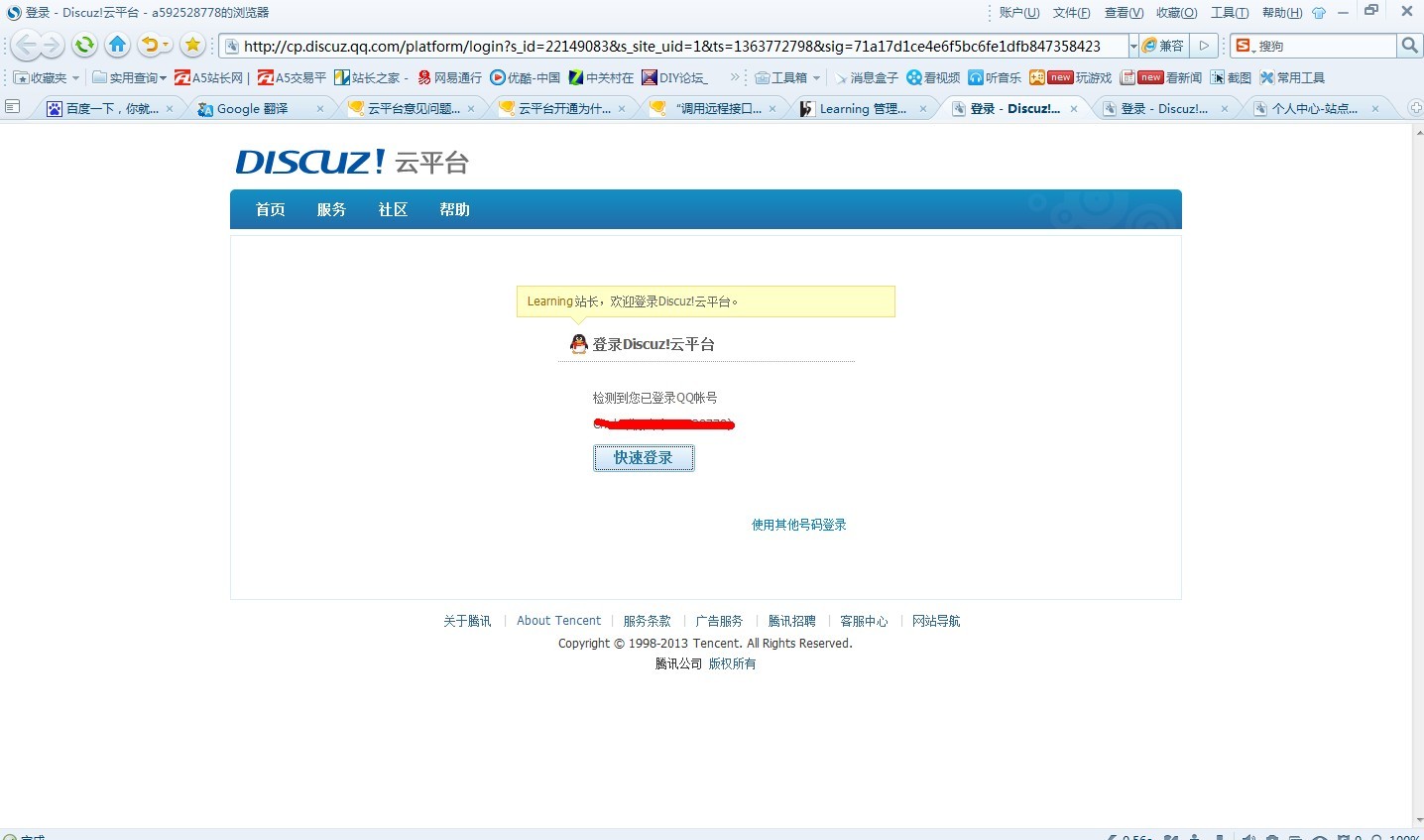Image resolution: width=1424 pixels, height=840 pixels.
Task: Add a new tab with plus button
Action: pyautogui.click(x=1415, y=108)
